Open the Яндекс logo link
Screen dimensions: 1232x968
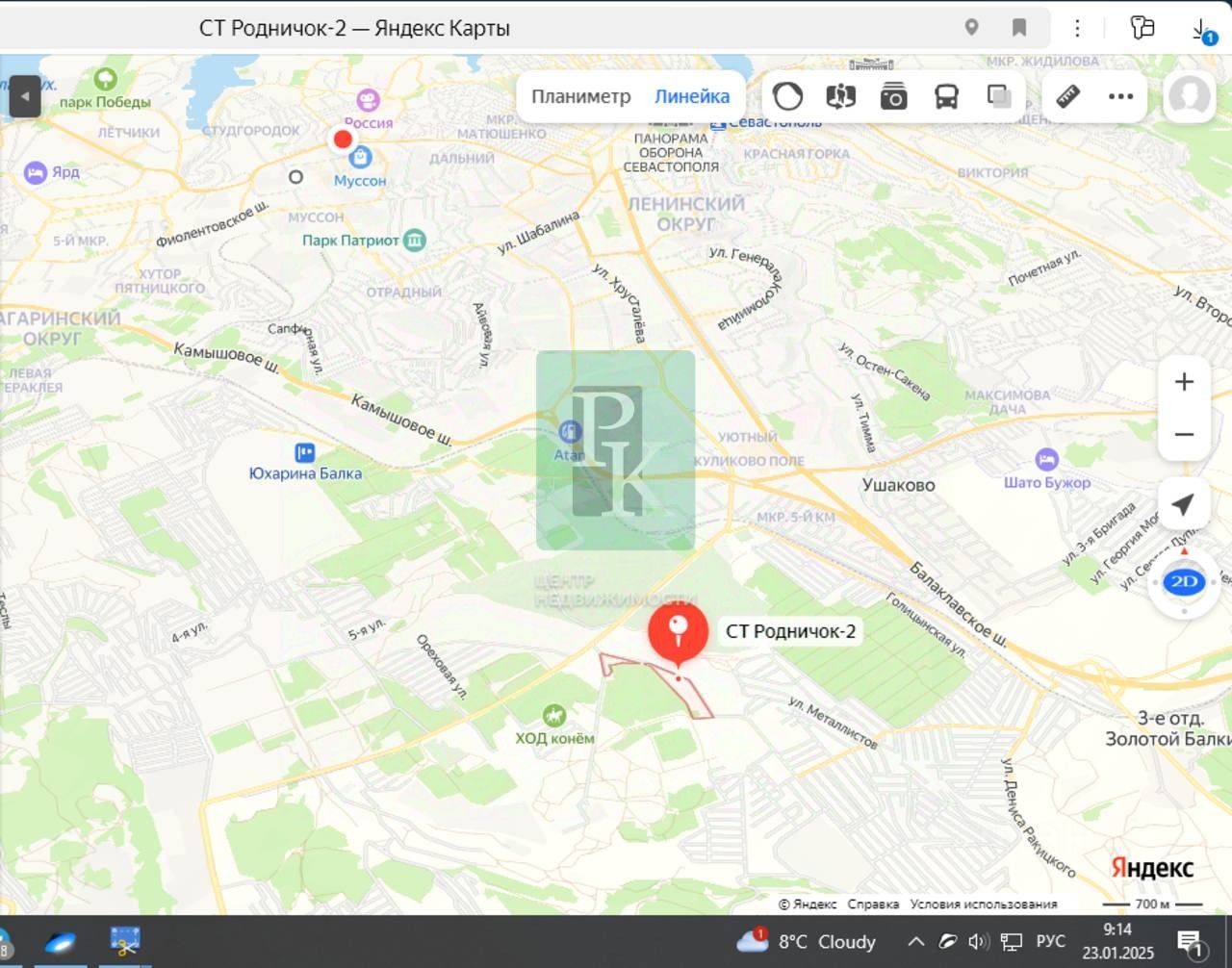pyautogui.click(x=1152, y=868)
